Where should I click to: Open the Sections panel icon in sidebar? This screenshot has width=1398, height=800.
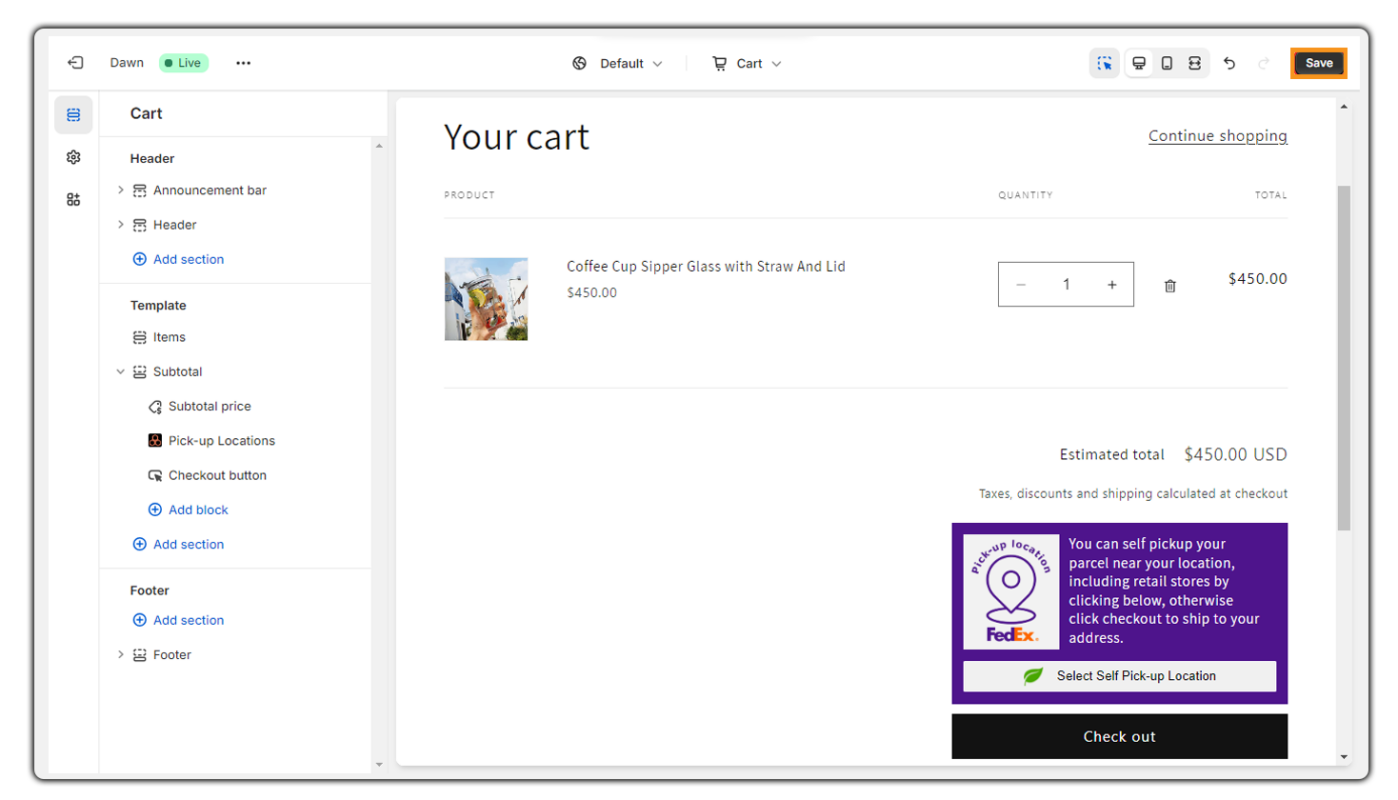tap(73, 115)
